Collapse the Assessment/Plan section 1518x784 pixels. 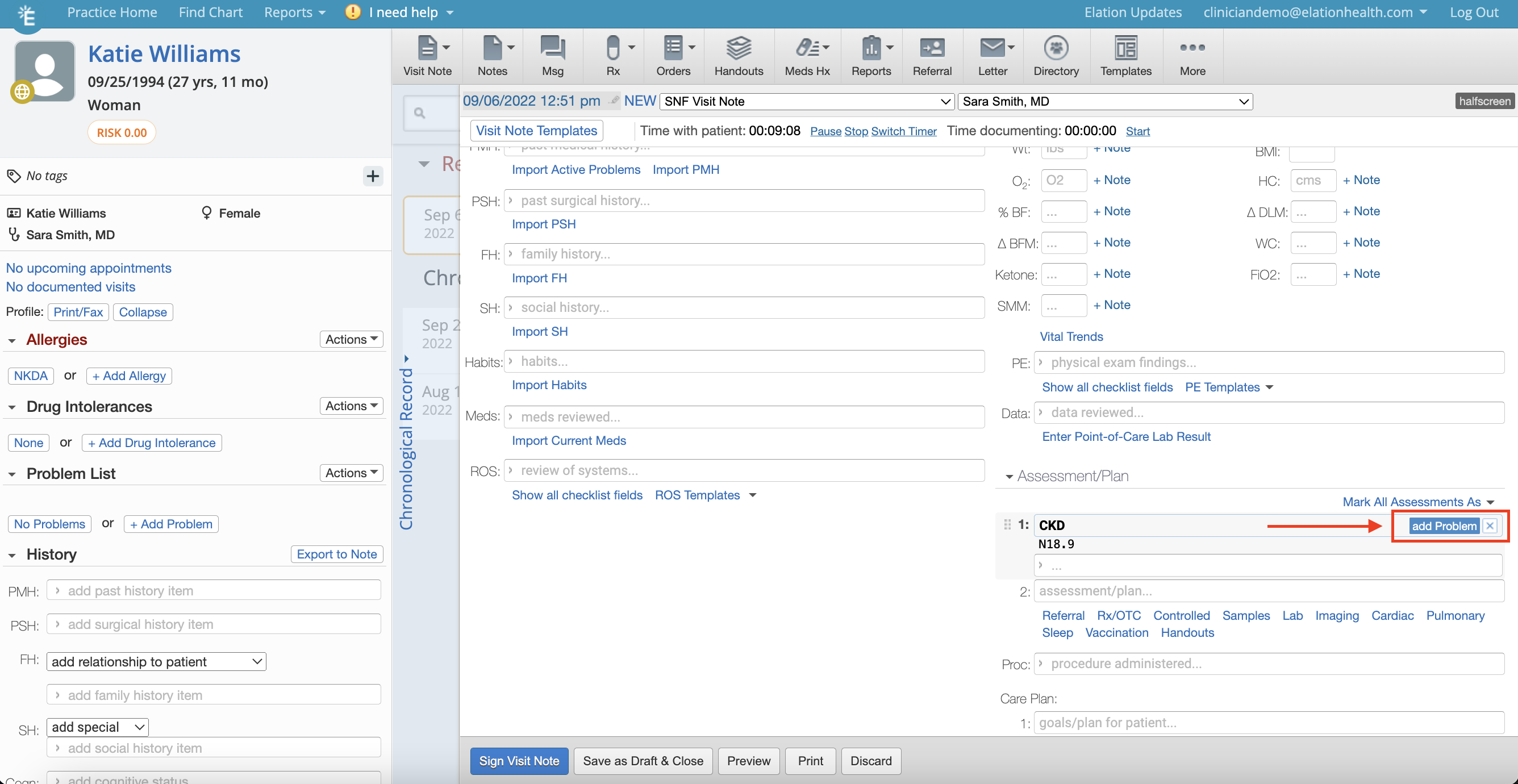pos(1009,476)
